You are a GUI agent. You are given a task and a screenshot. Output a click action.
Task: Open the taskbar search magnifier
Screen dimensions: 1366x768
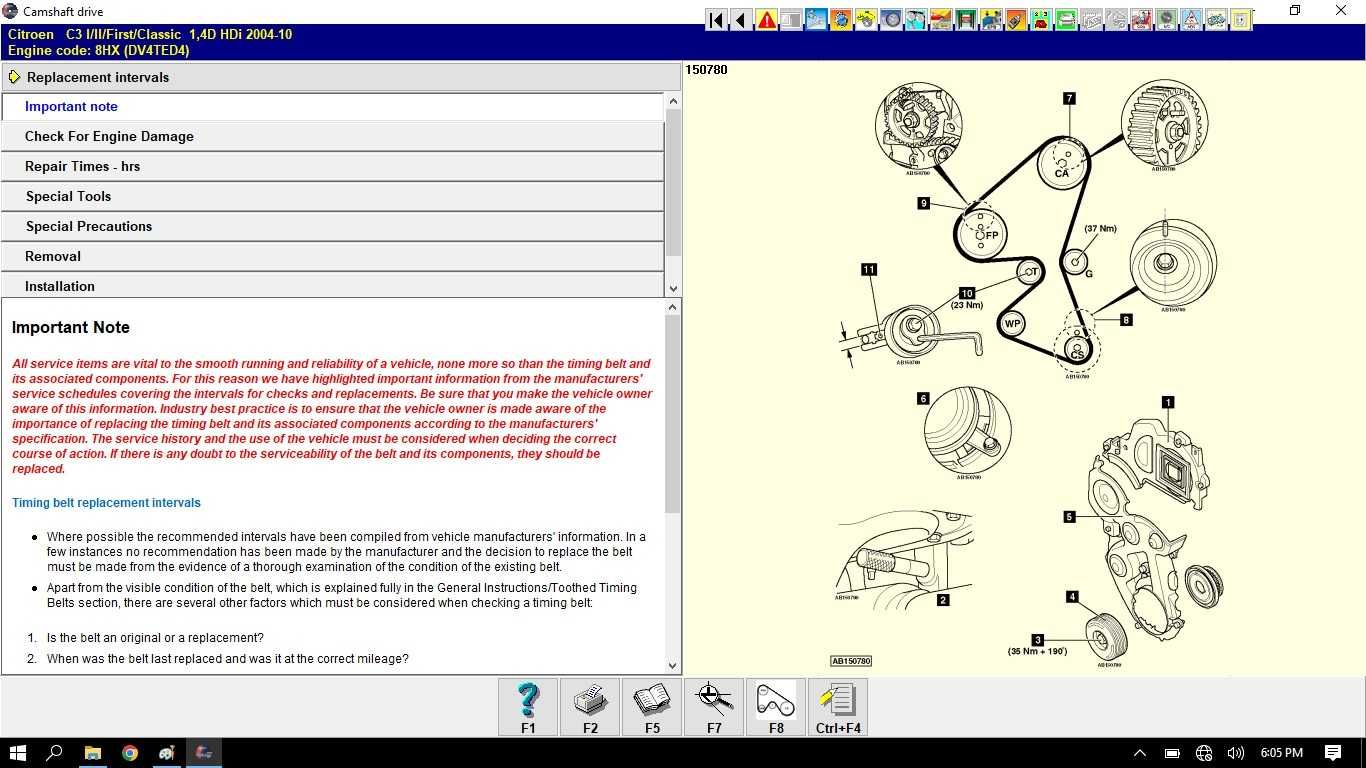pyautogui.click(x=55, y=753)
